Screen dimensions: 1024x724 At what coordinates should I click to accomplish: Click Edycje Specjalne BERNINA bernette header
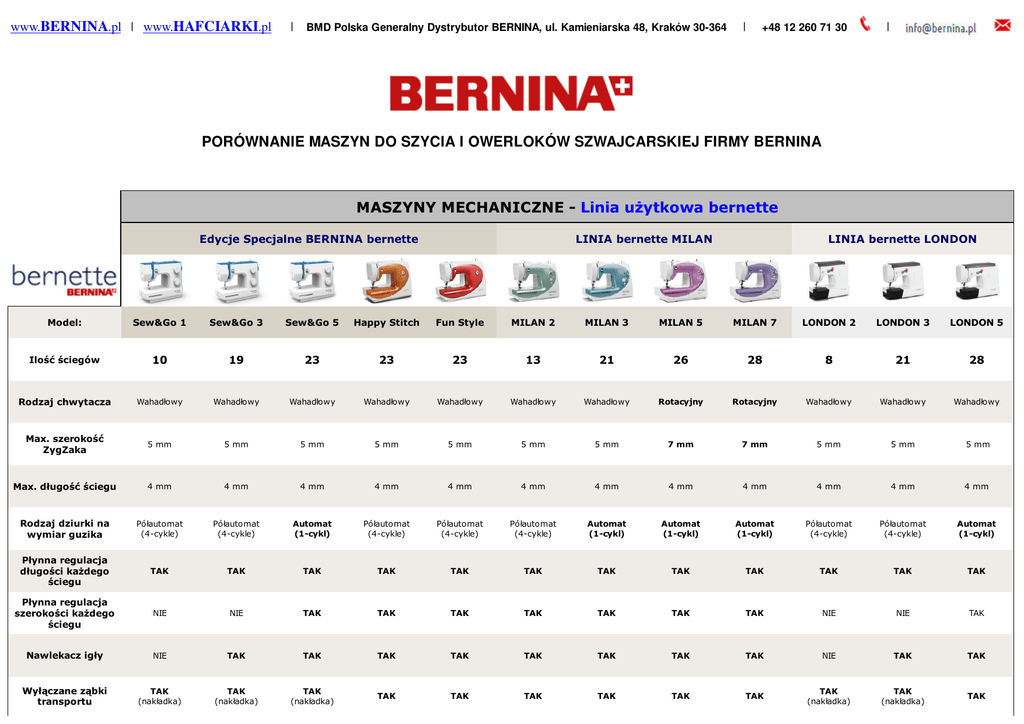[309, 239]
